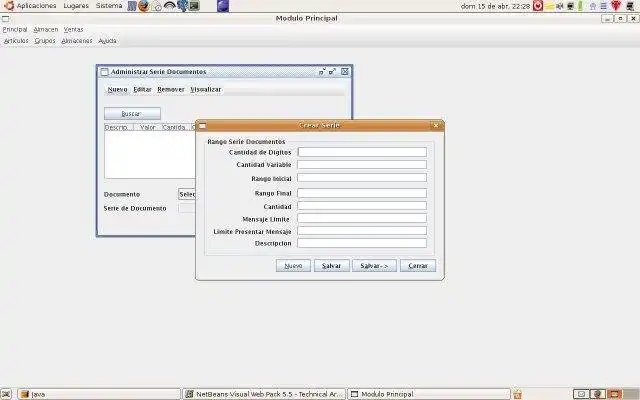Launch Firefox from the top panel
The image size is (640, 400).
143,6
